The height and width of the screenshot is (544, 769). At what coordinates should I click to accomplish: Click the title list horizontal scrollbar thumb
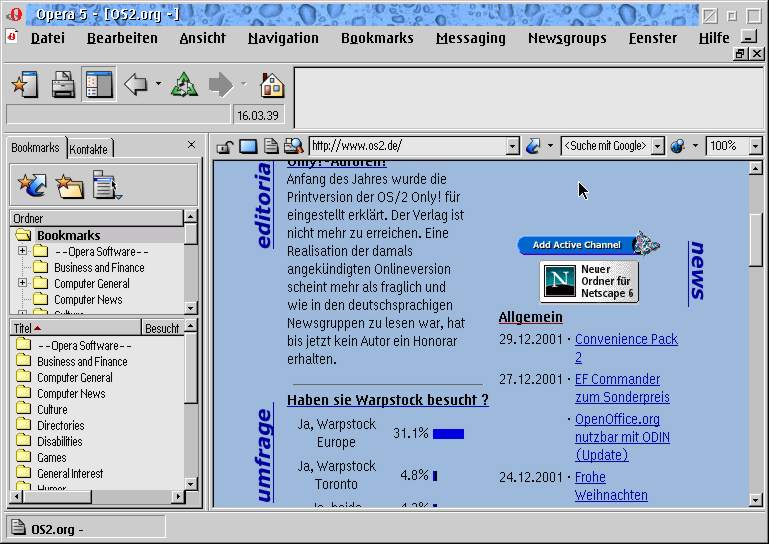pos(57,497)
